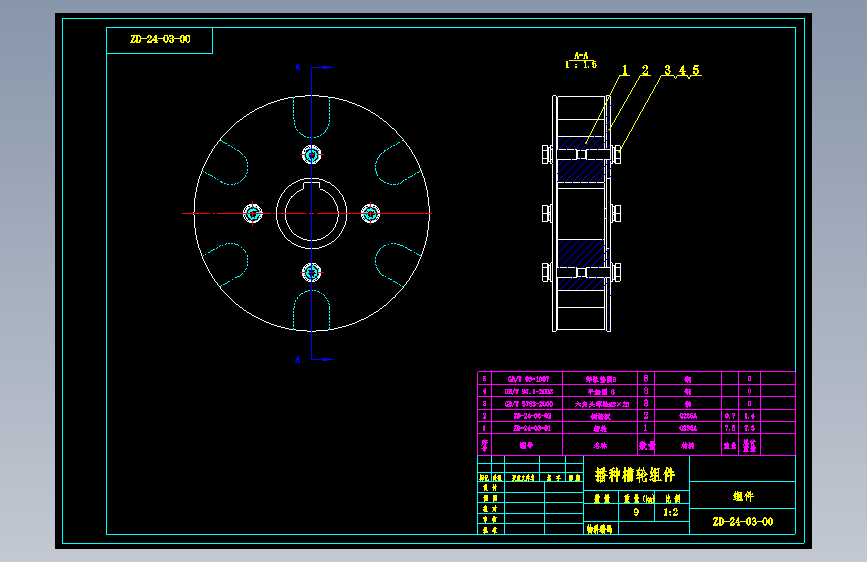This screenshot has height=562, width=867.
Task: Click the ZD-24-03-01 parts list cell
Action: click(528, 428)
